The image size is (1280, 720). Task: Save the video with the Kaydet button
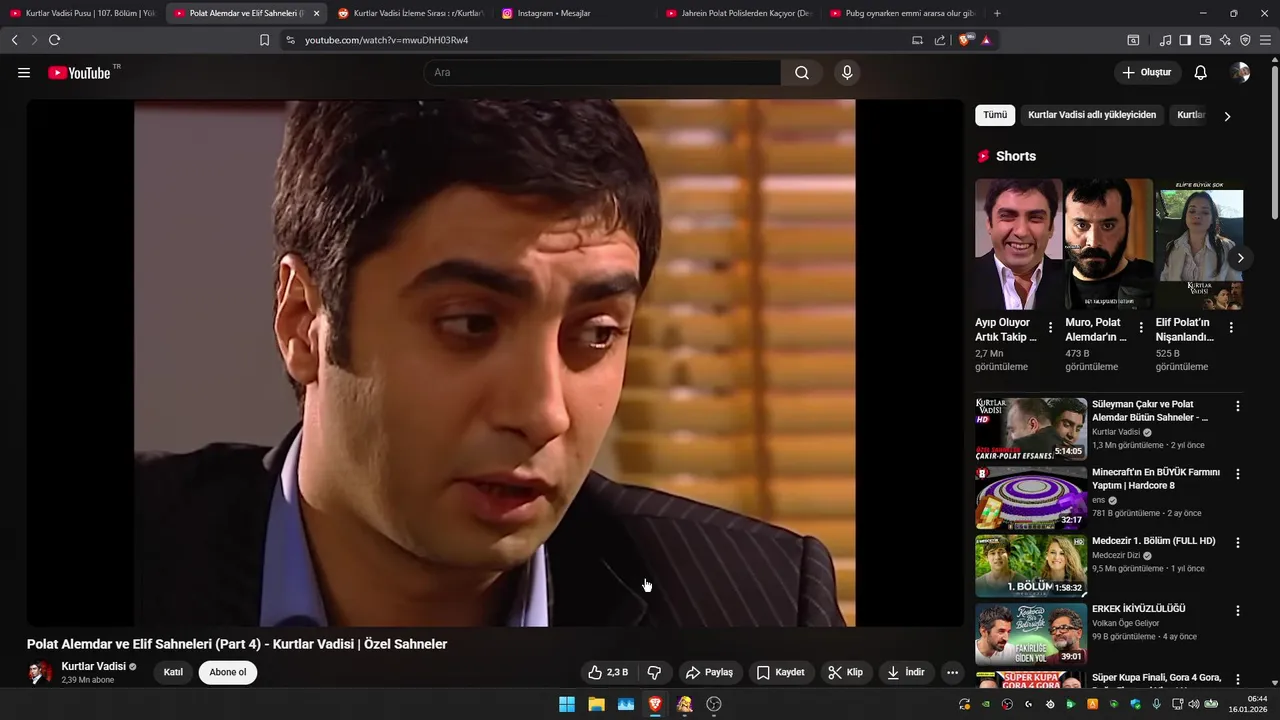780,672
